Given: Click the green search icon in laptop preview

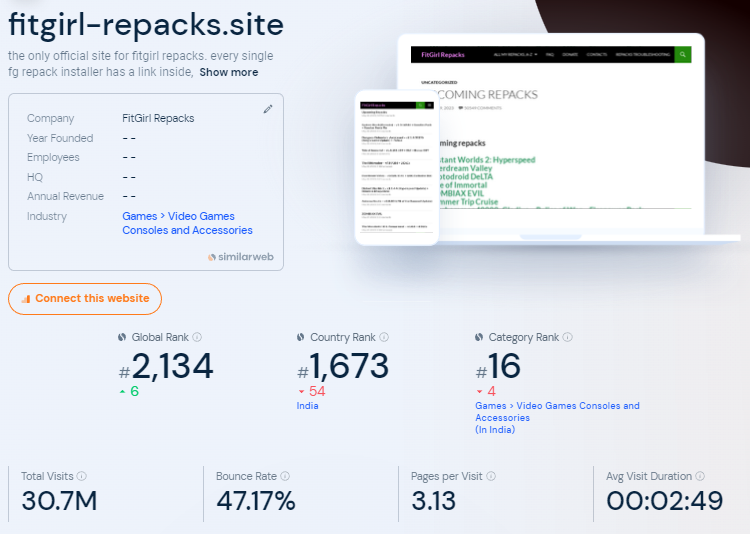Looking at the screenshot, I should click(683, 55).
